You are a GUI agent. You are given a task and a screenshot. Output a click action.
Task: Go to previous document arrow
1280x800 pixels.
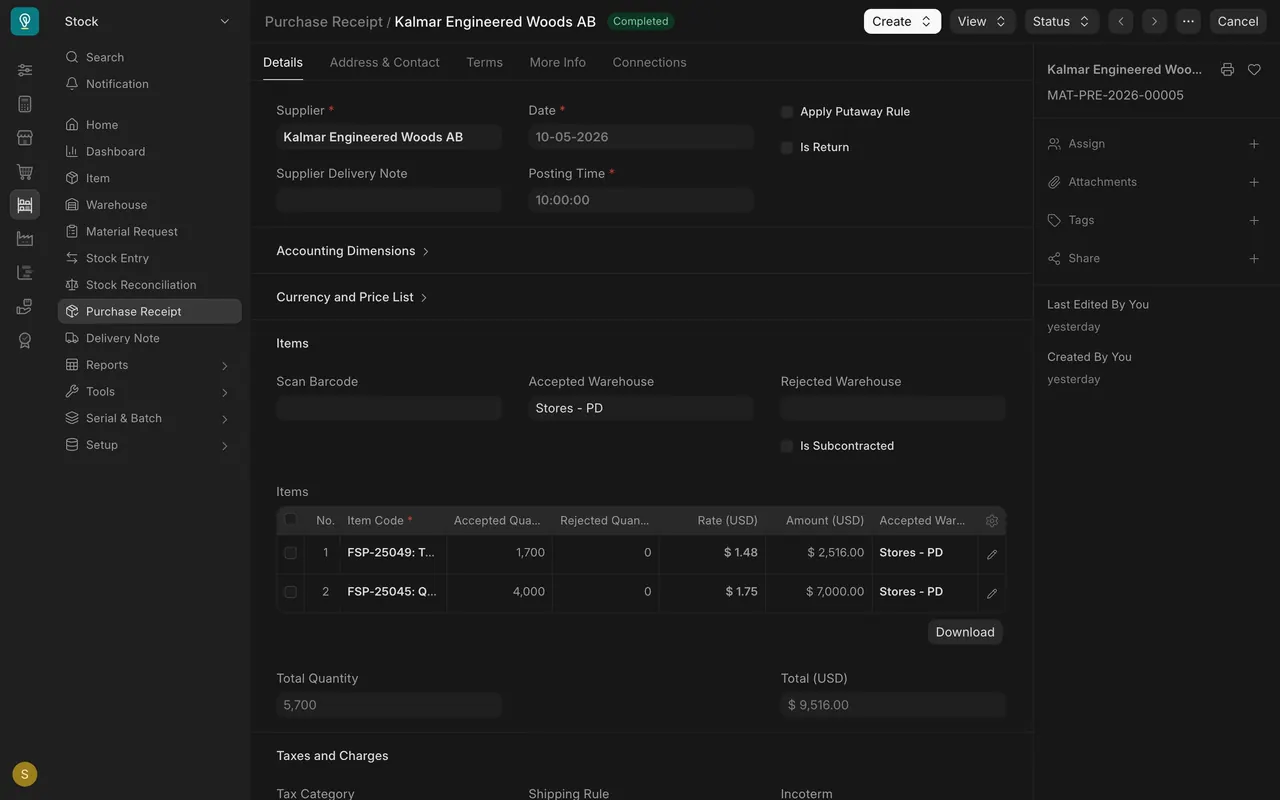click(1121, 21)
